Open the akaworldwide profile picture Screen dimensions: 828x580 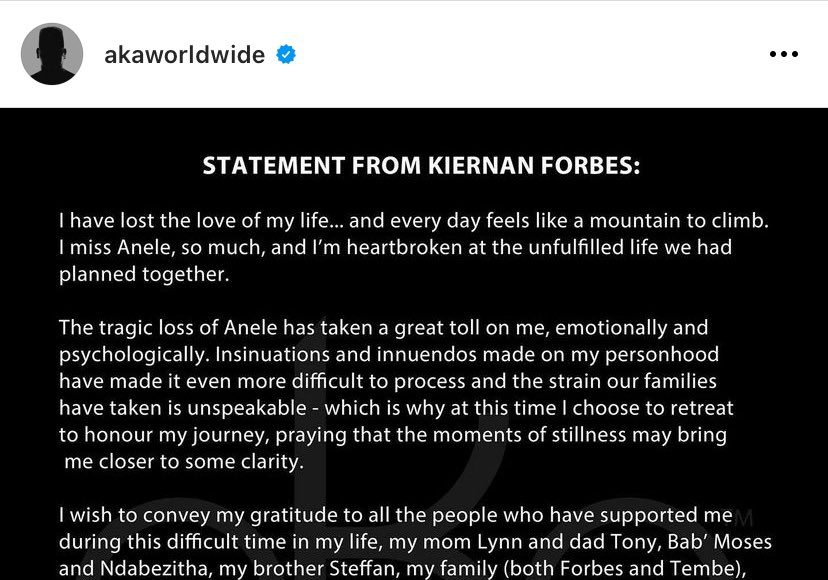tap(52, 54)
